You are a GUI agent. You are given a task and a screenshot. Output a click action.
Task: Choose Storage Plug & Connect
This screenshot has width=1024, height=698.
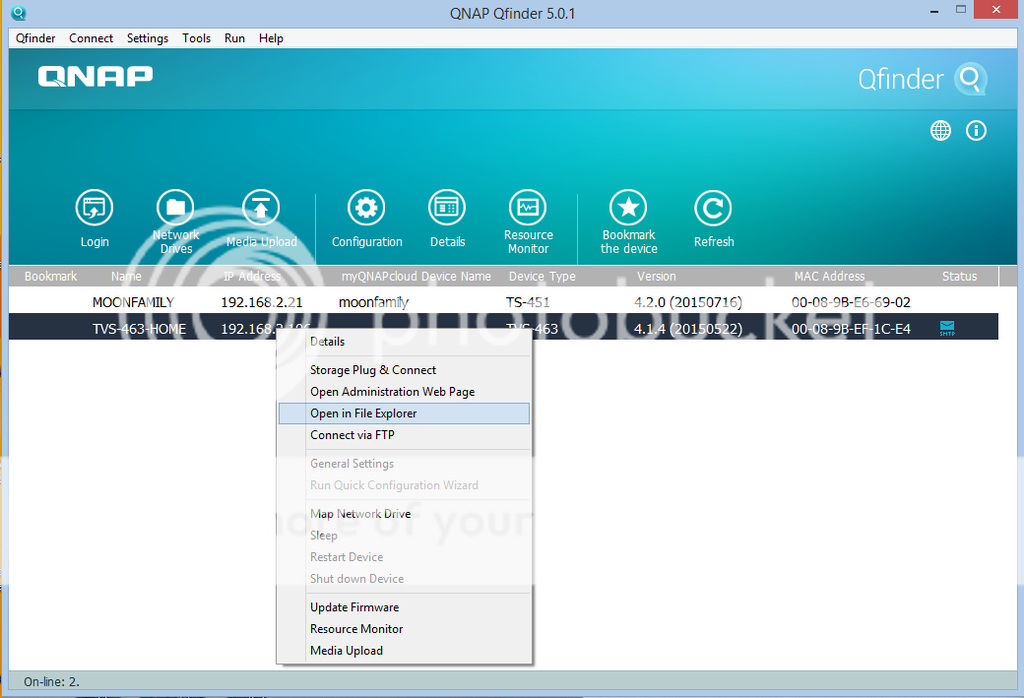(x=373, y=370)
